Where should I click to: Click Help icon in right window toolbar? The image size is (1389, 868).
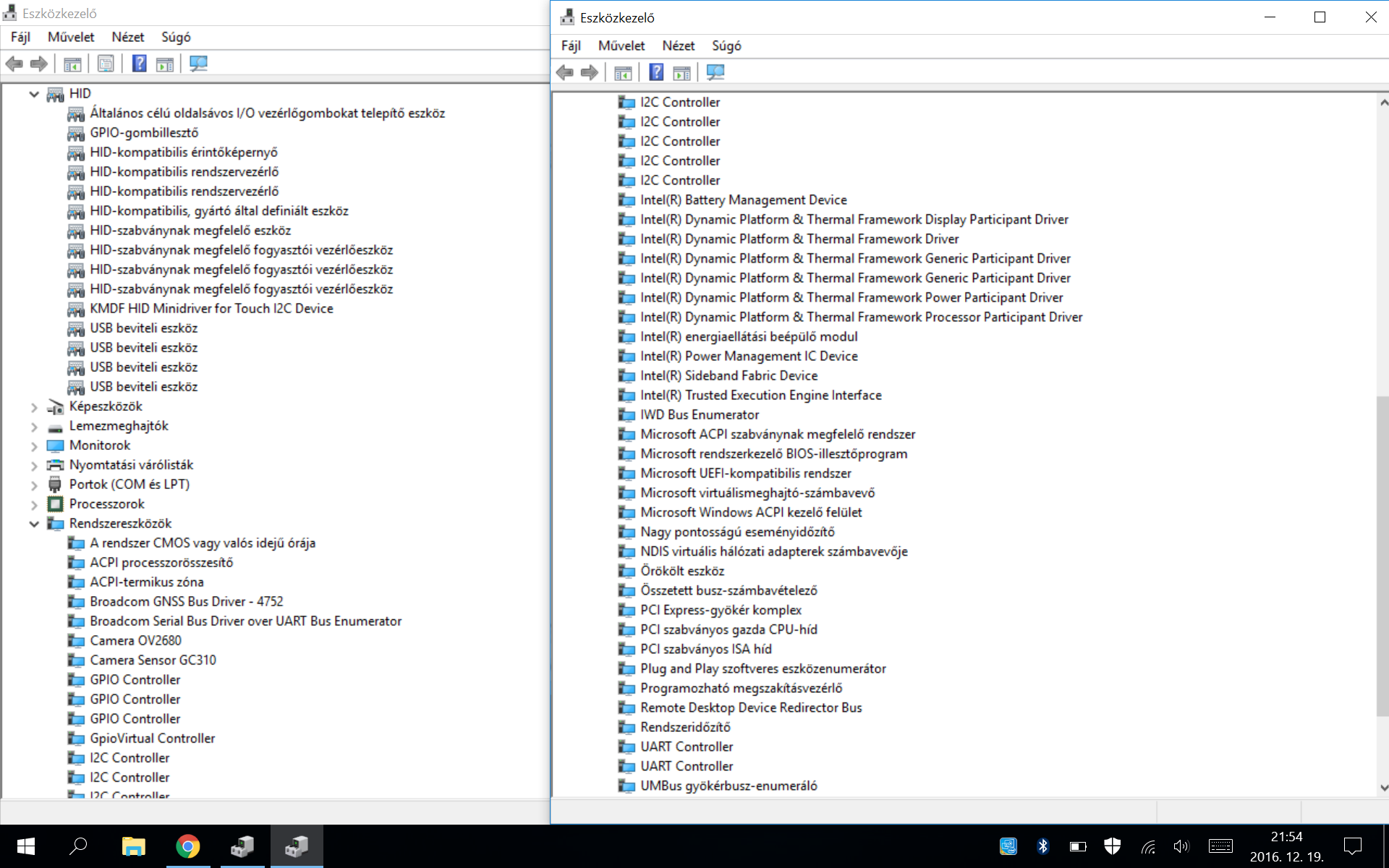point(656,72)
